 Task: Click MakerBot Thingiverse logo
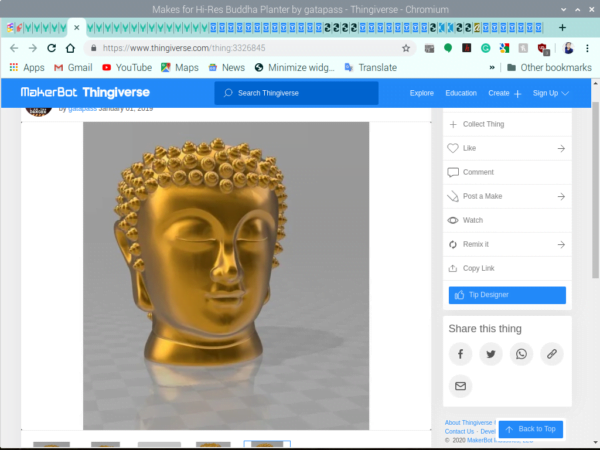coord(85,92)
